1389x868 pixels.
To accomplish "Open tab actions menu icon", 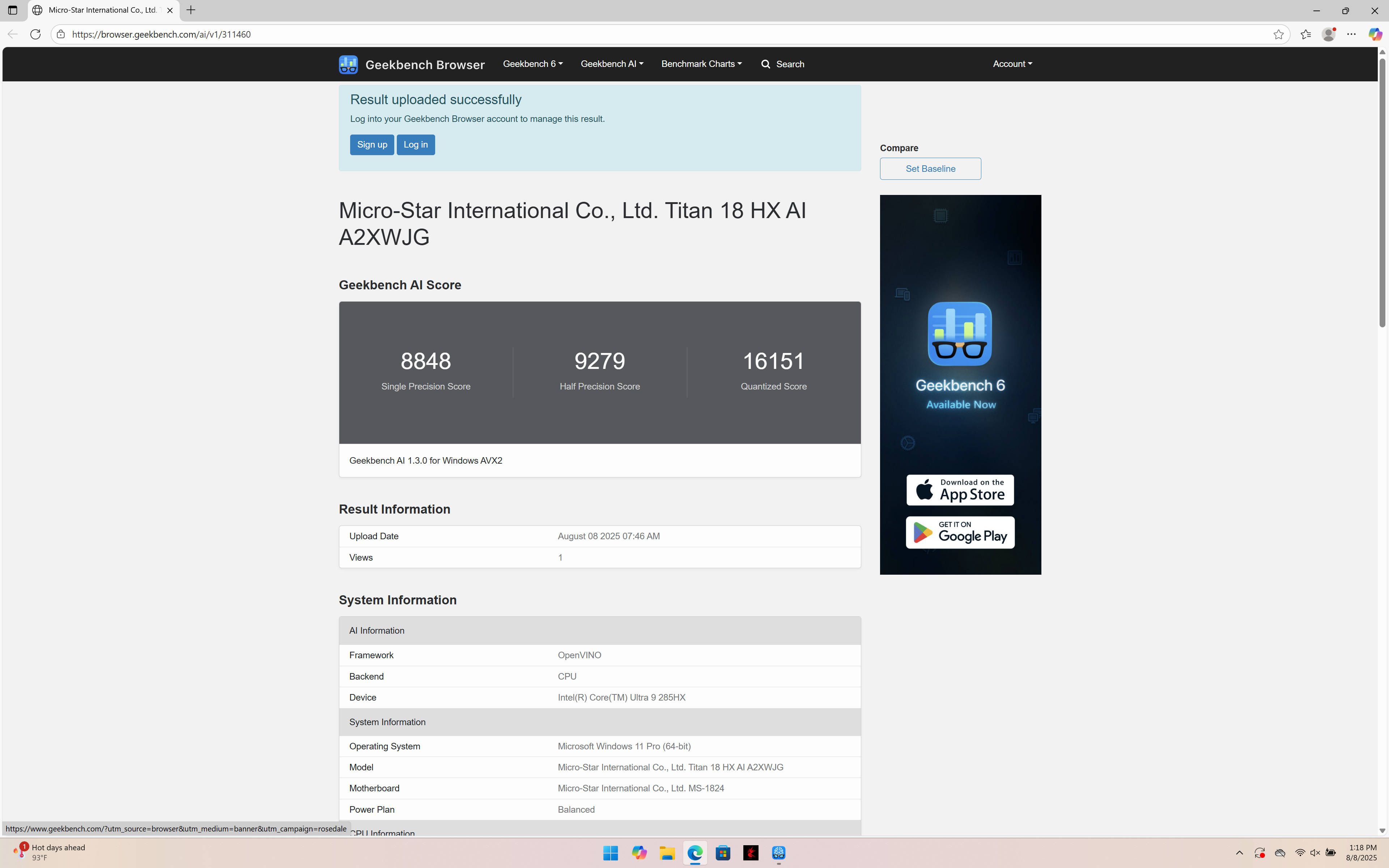I will (x=13, y=10).
